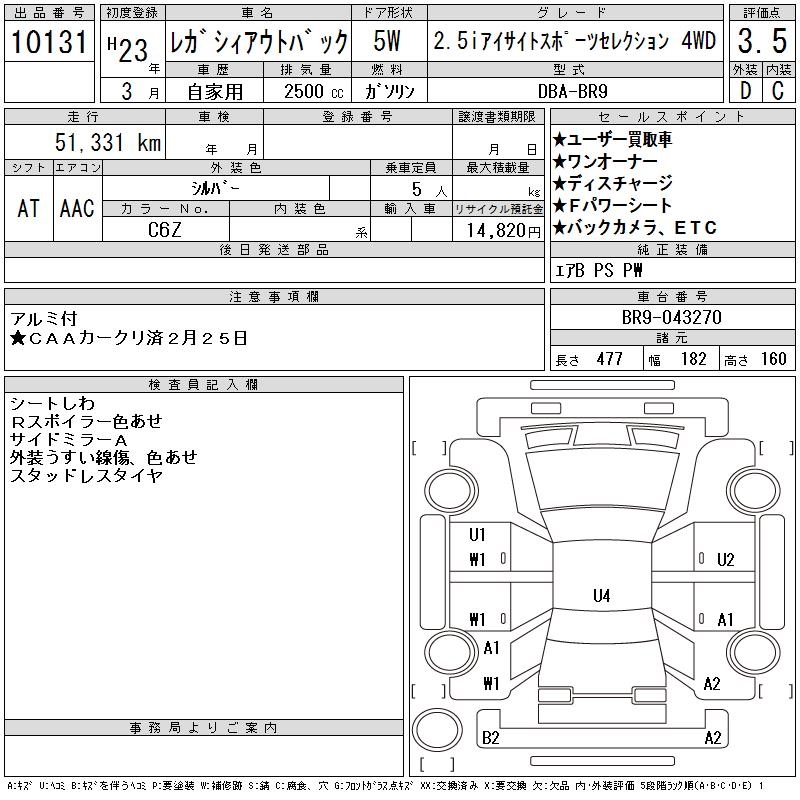Image resolution: width=800 pixels, height=800 pixels.
Task: Click the exterior grade D cell
Action: (746, 91)
